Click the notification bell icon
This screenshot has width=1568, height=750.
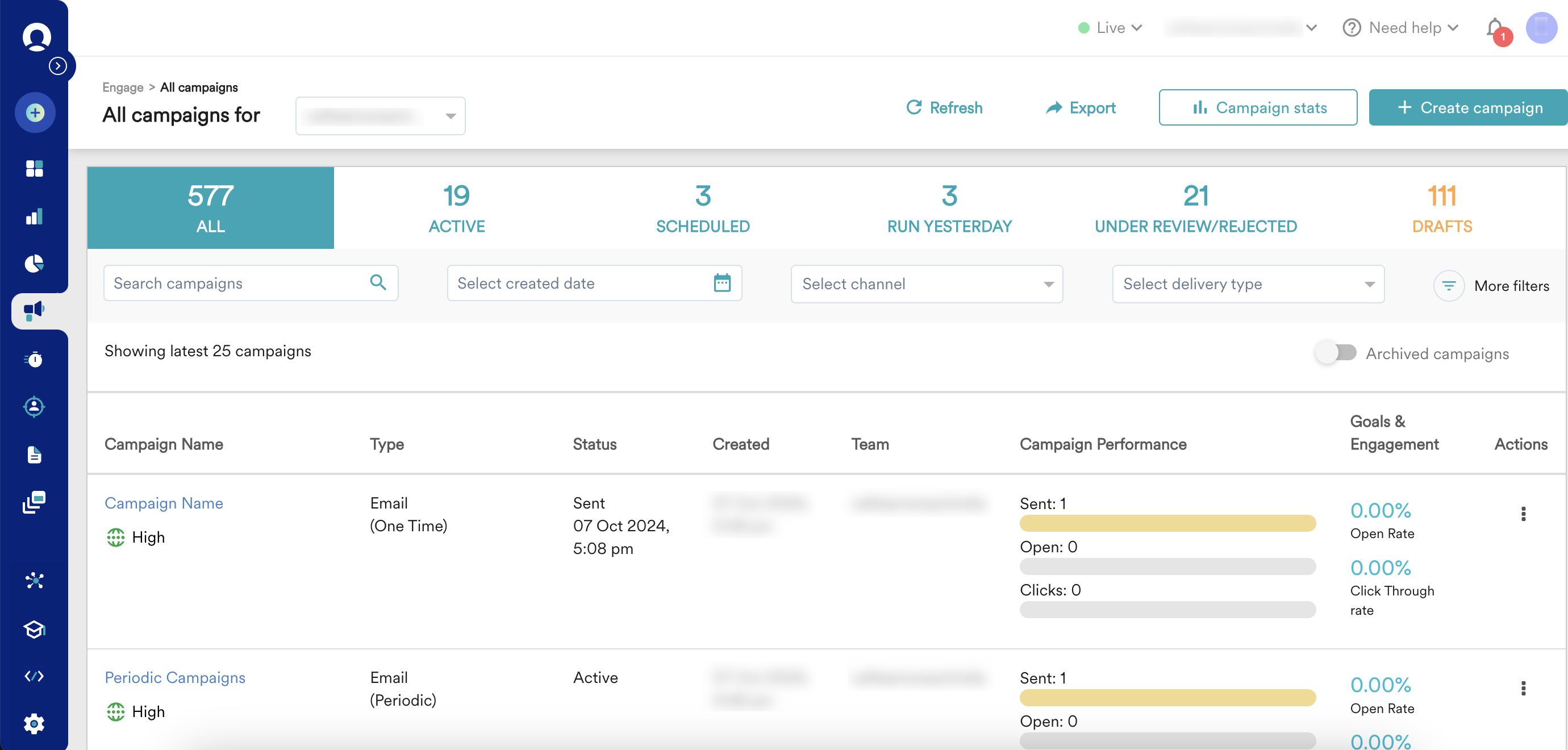1494,28
